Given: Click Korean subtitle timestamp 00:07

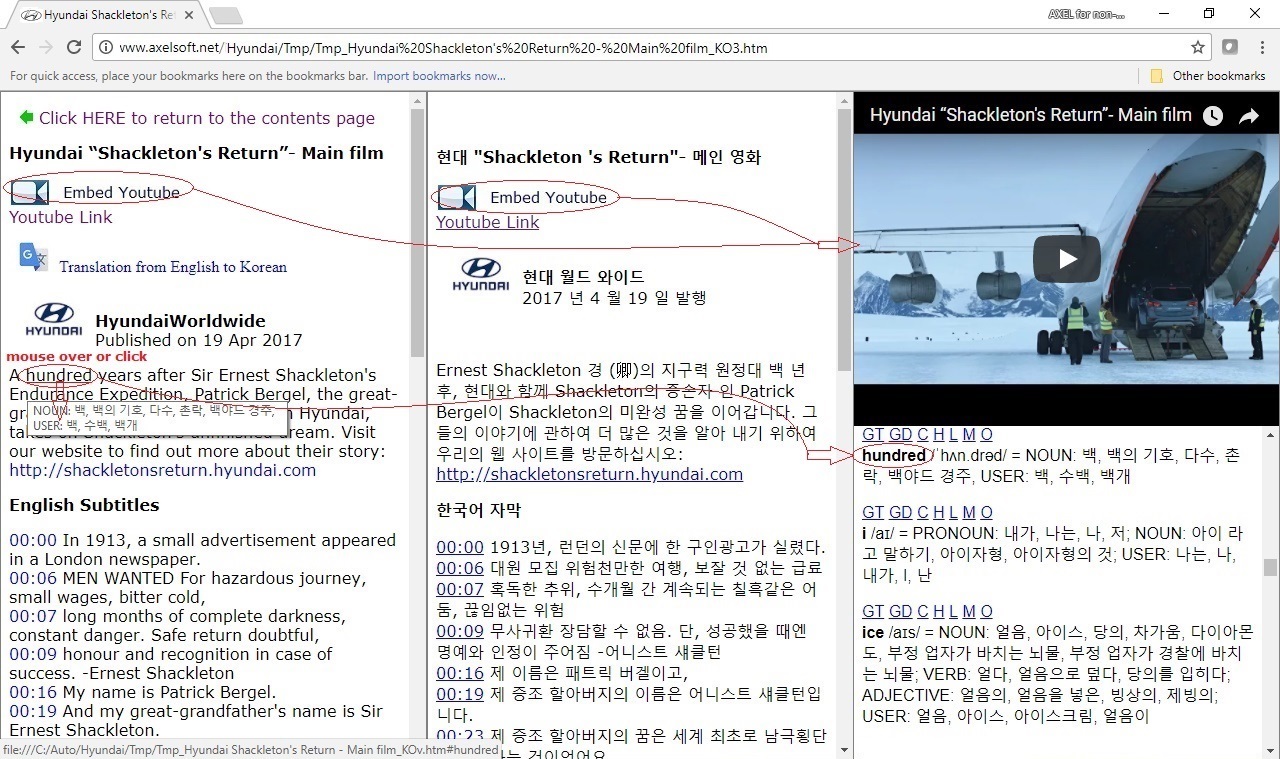Looking at the screenshot, I should [x=460, y=589].
